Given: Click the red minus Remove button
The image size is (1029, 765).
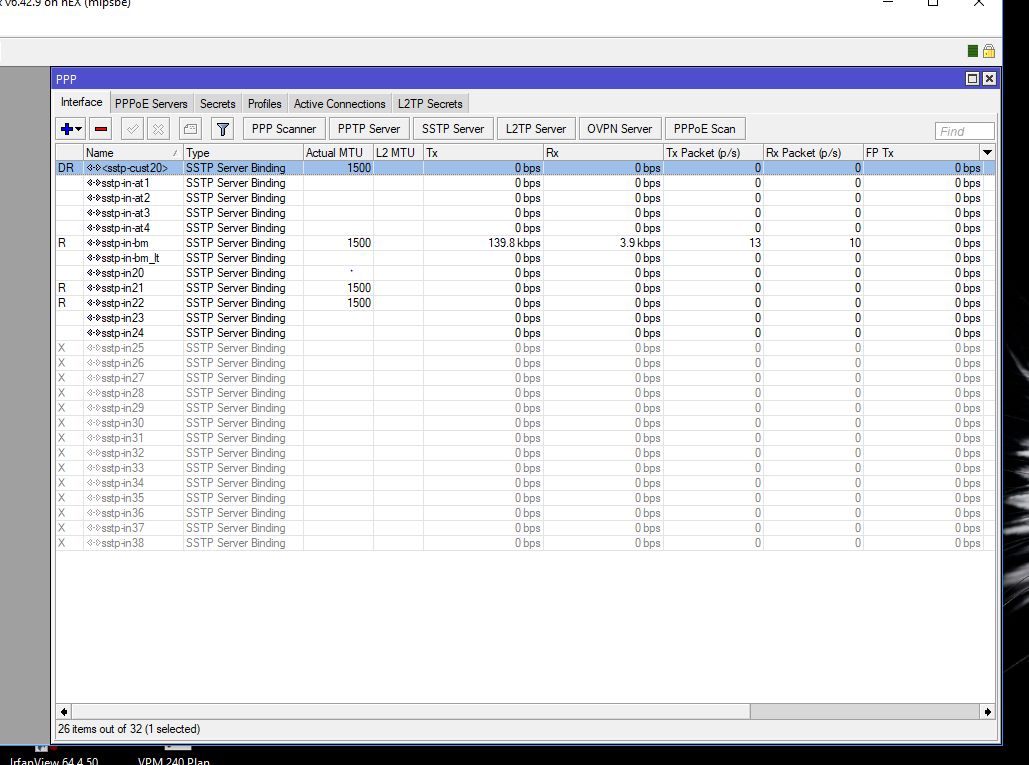Looking at the screenshot, I should coord(101,129).
